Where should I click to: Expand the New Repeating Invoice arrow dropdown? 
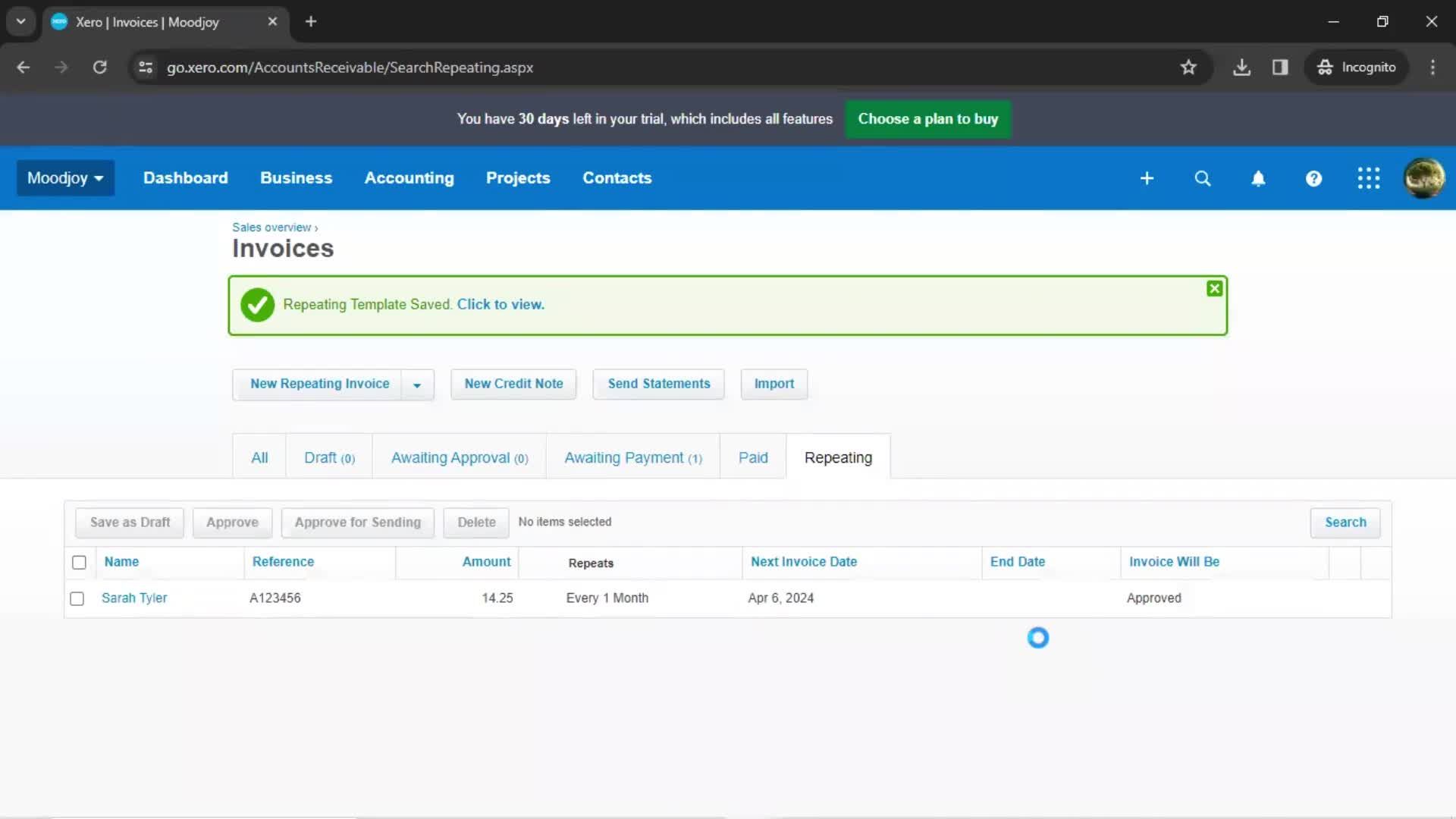point(417,384)
